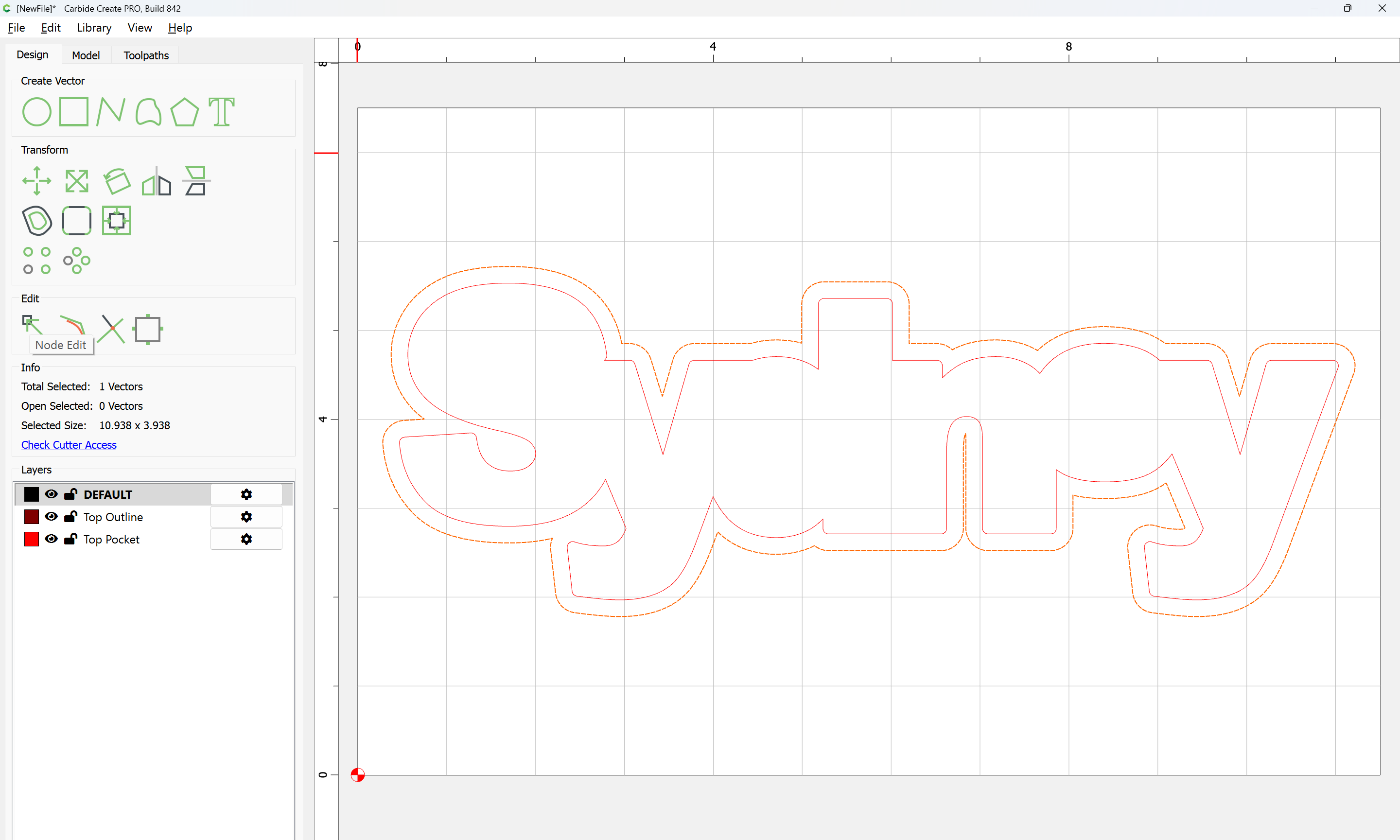
Task: Open DEFAULT layer settings gear
Action: [246, 494]
